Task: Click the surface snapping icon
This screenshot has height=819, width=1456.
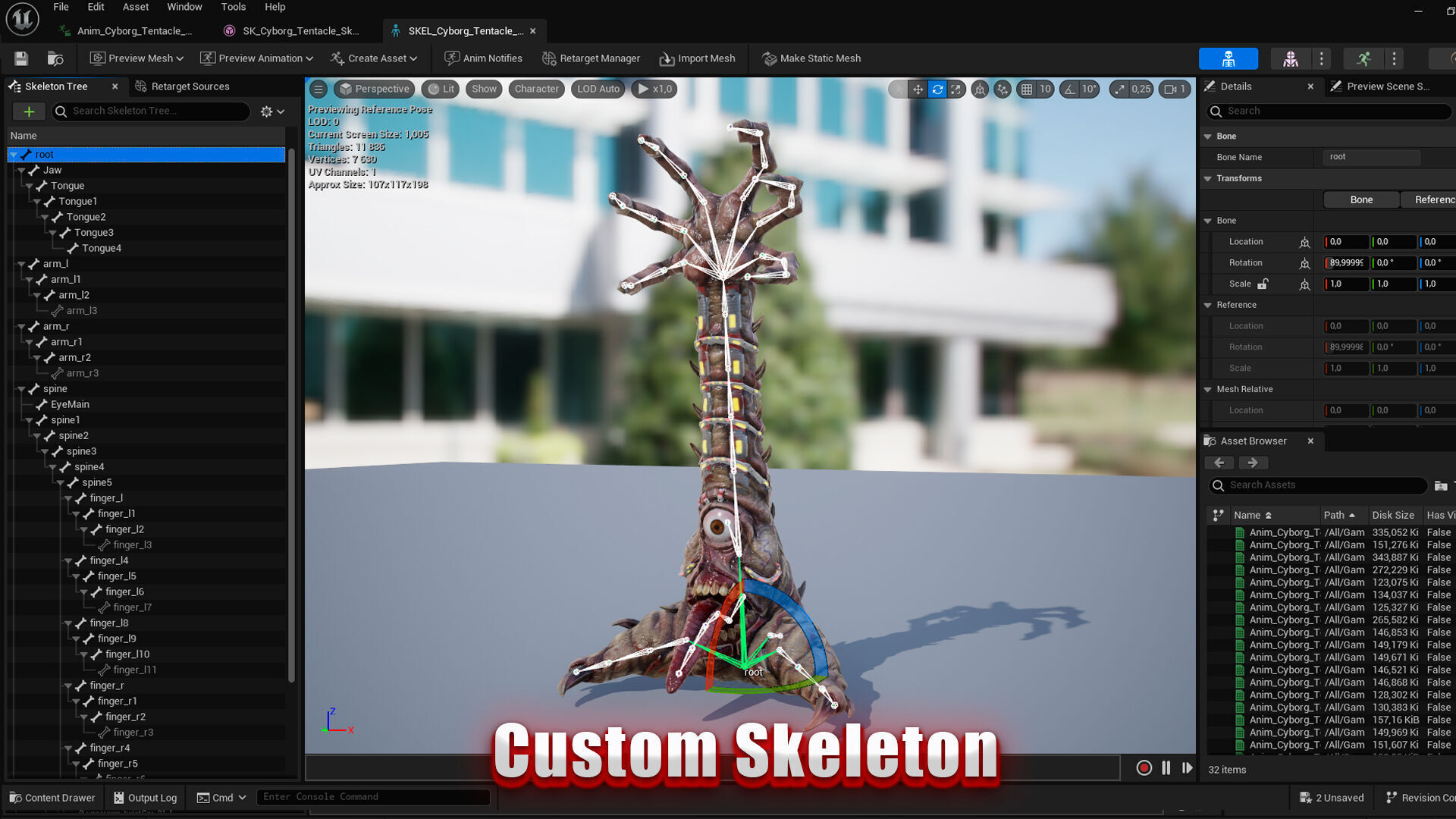Action: (1003, 89)
